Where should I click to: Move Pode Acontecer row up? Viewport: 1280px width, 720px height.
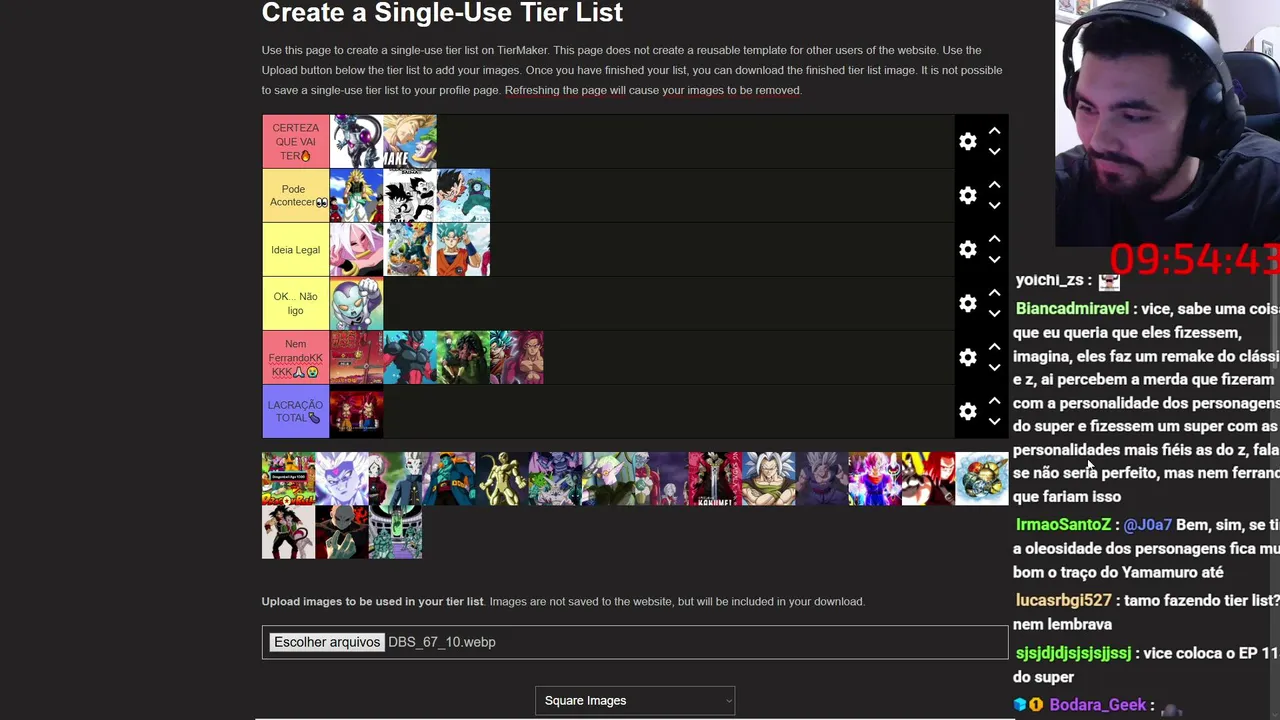(x=994, y=185)
